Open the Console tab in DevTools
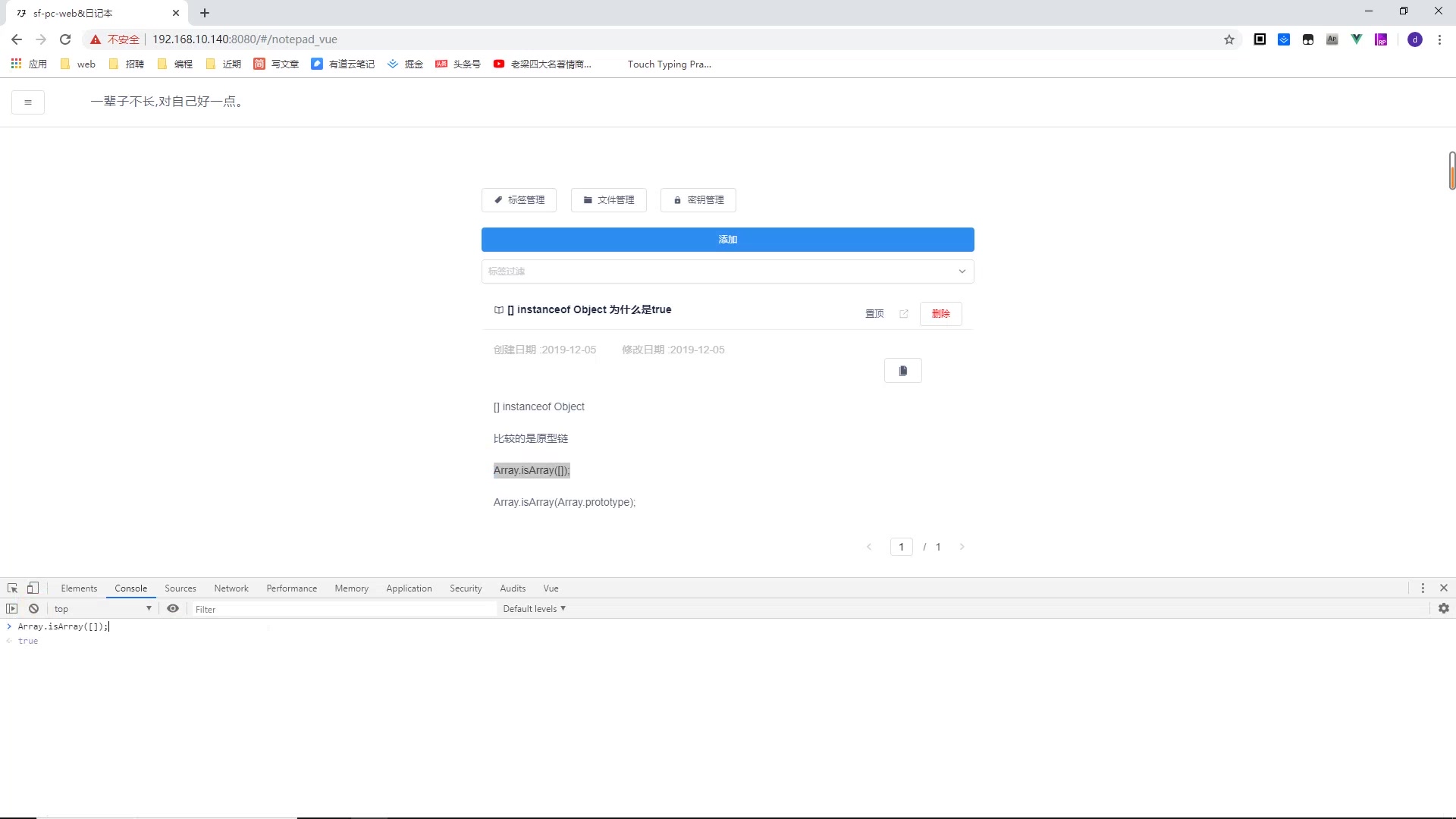The image size is (1456, 819). 131,588
